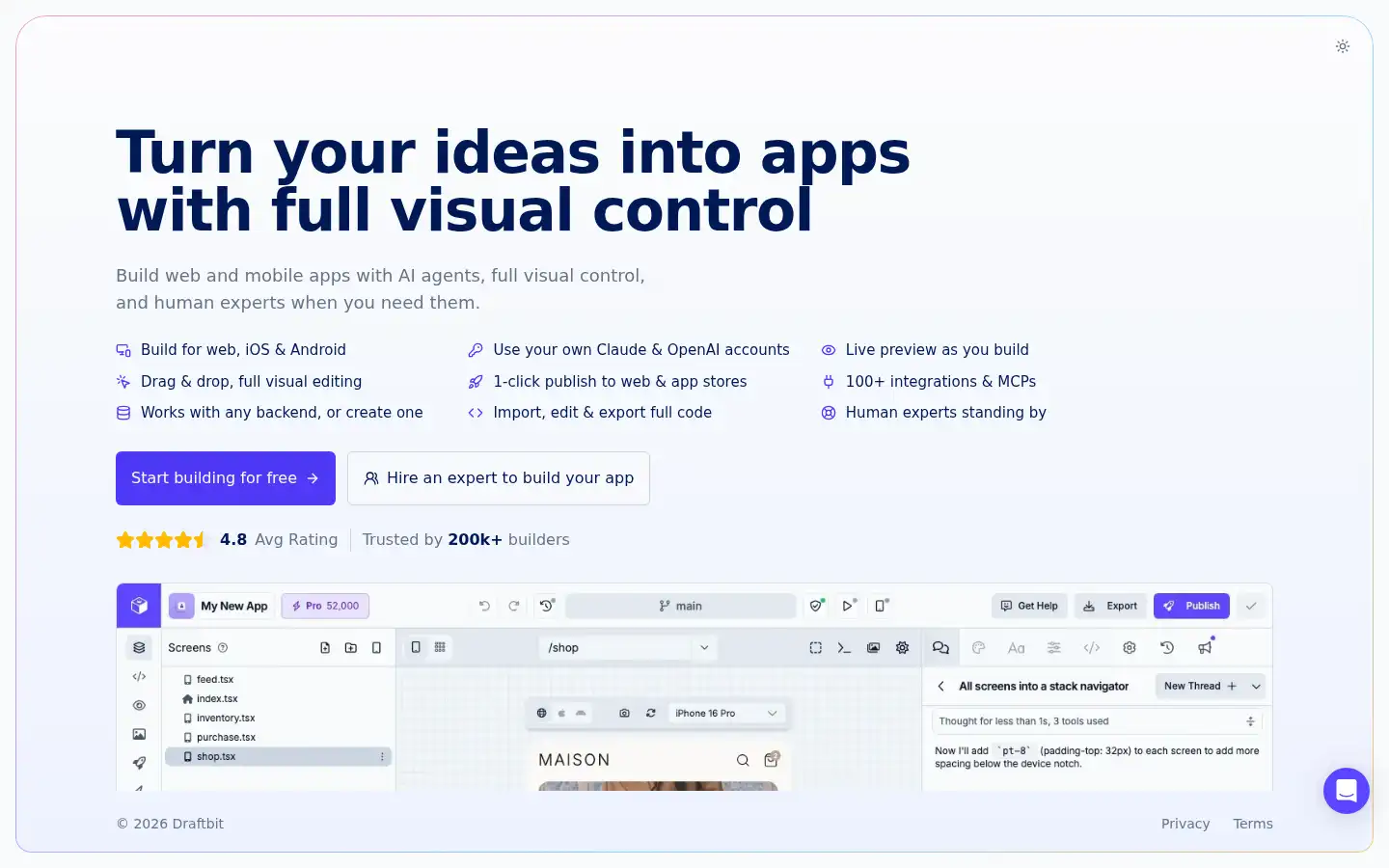Click the camera capture icon in device bar
1389x868 pixels.
(x=624, y=714)
